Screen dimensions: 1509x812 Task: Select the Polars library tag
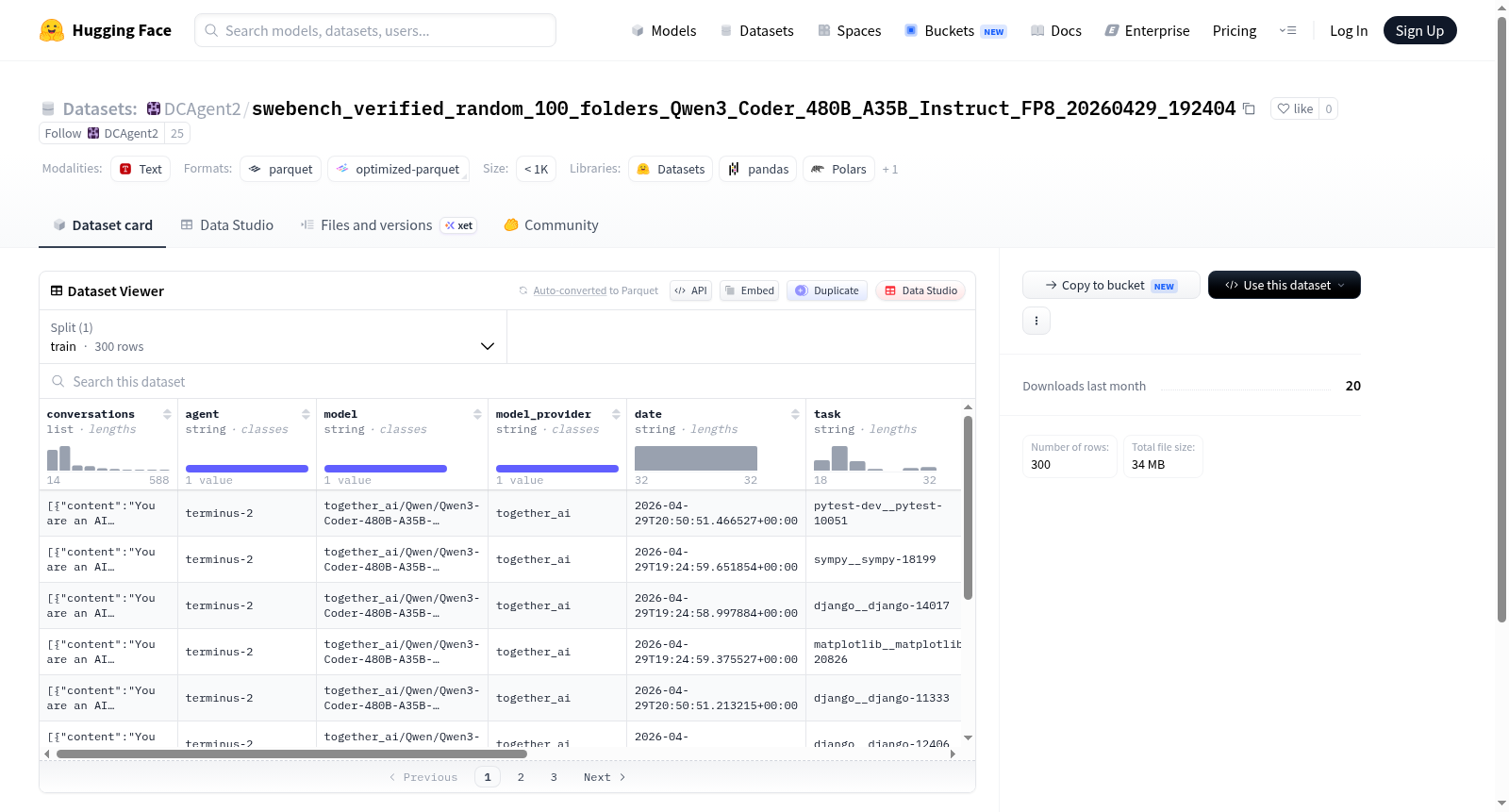(x=838, y=169)
